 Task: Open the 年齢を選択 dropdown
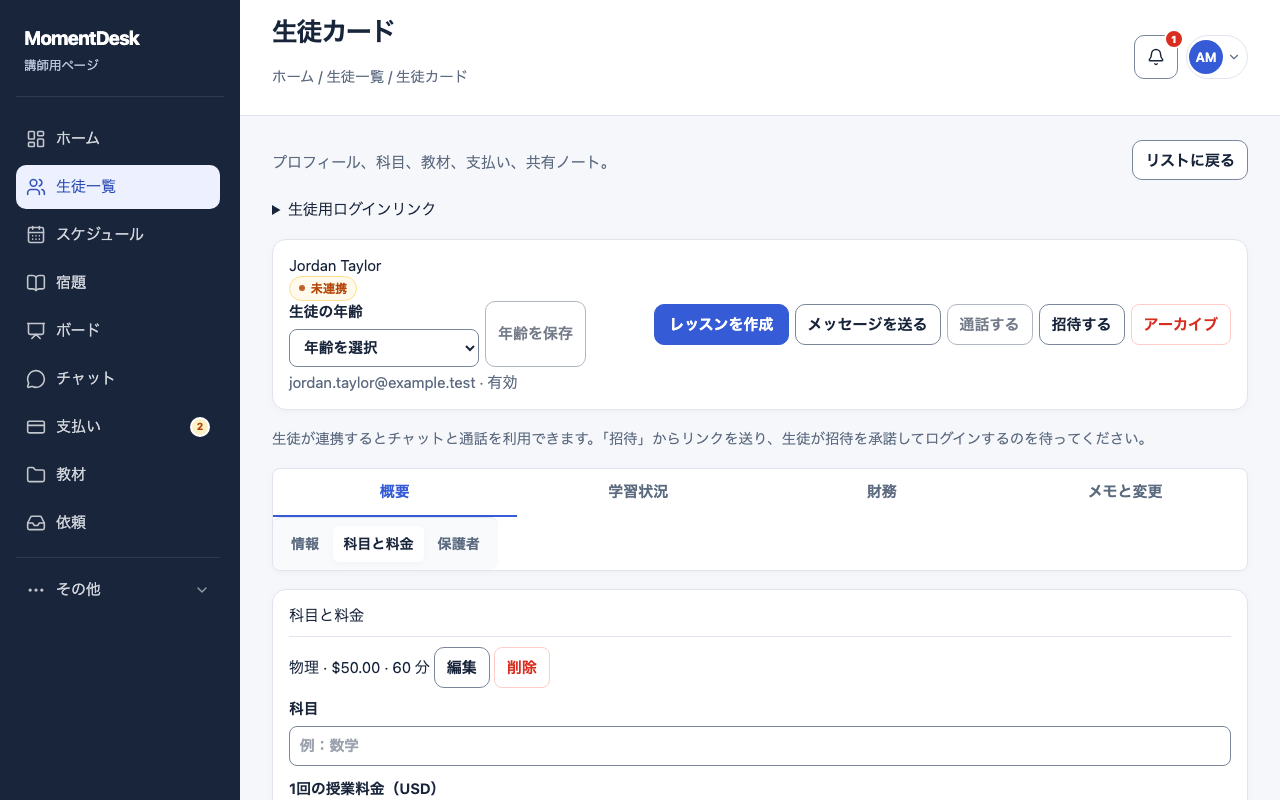click(x=384, y=348)
